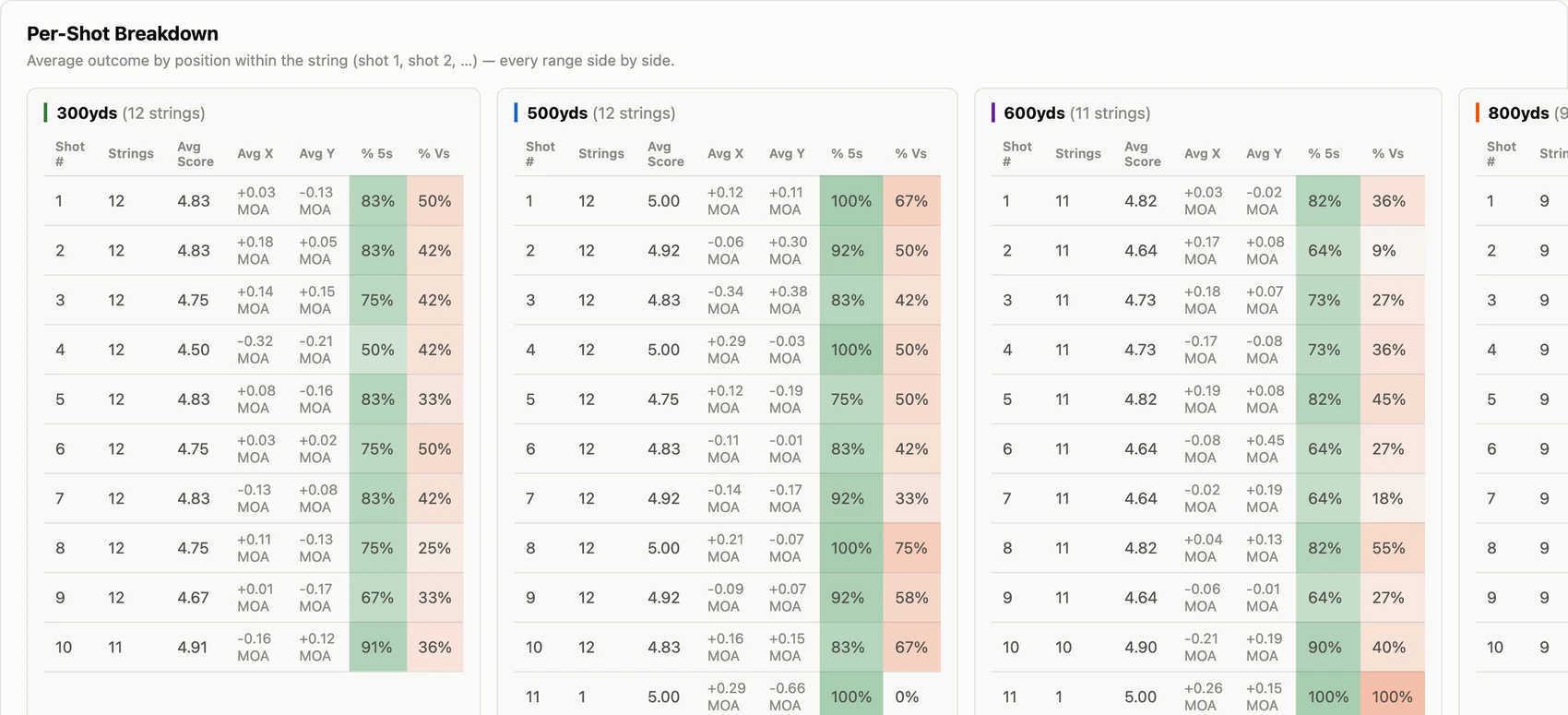Click Strings header in 600yds table
This screenshot has height=715, width=1568.
1077,154
